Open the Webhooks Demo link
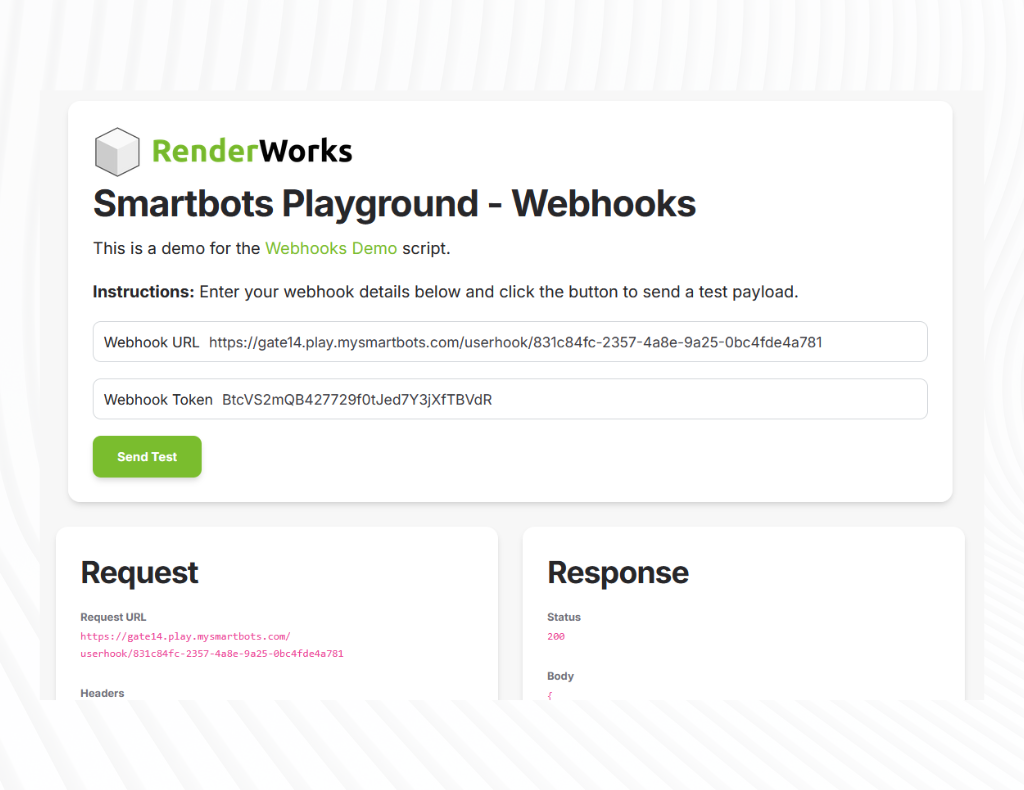This screenshot has width=1024, height=790. click(331, 248)
